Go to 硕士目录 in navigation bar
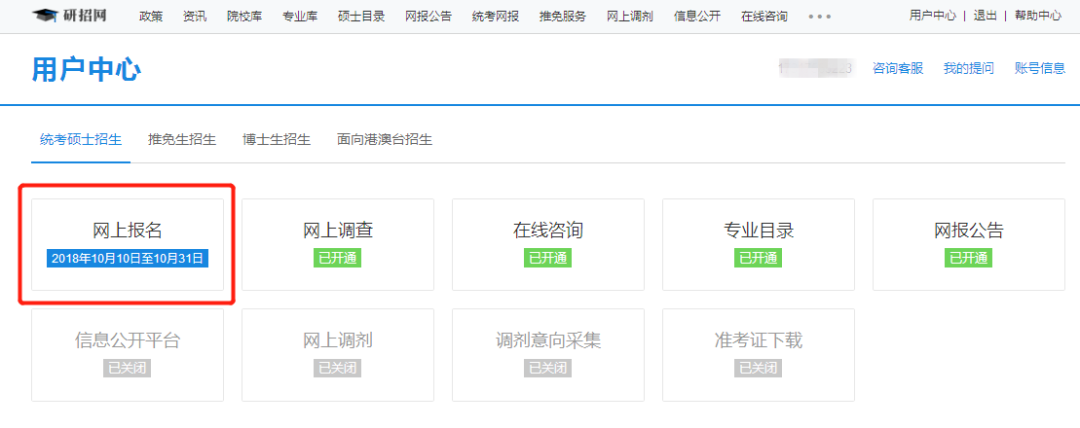 359,17
